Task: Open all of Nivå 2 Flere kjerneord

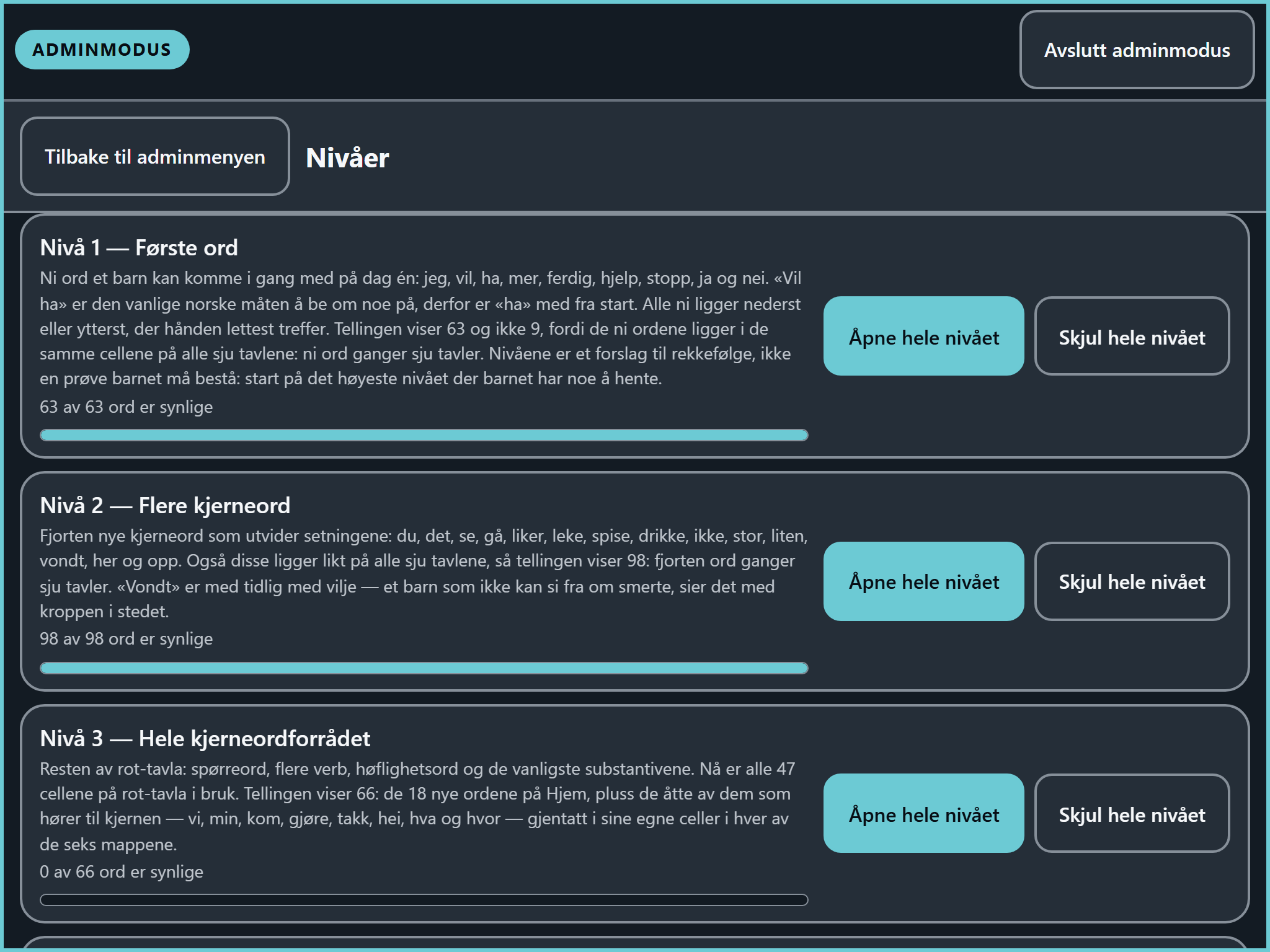Action: tap(923, 581)
